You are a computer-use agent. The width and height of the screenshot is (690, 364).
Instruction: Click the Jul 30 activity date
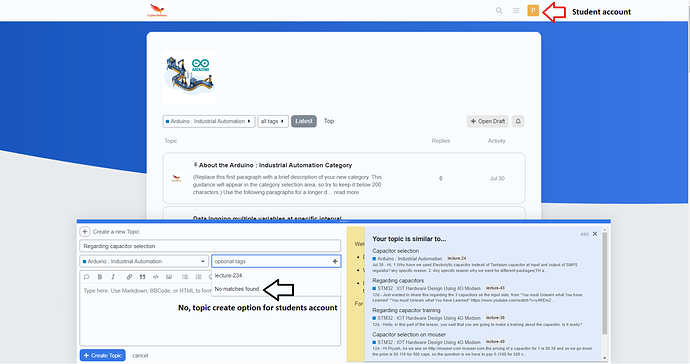click(x=497, y=178)
